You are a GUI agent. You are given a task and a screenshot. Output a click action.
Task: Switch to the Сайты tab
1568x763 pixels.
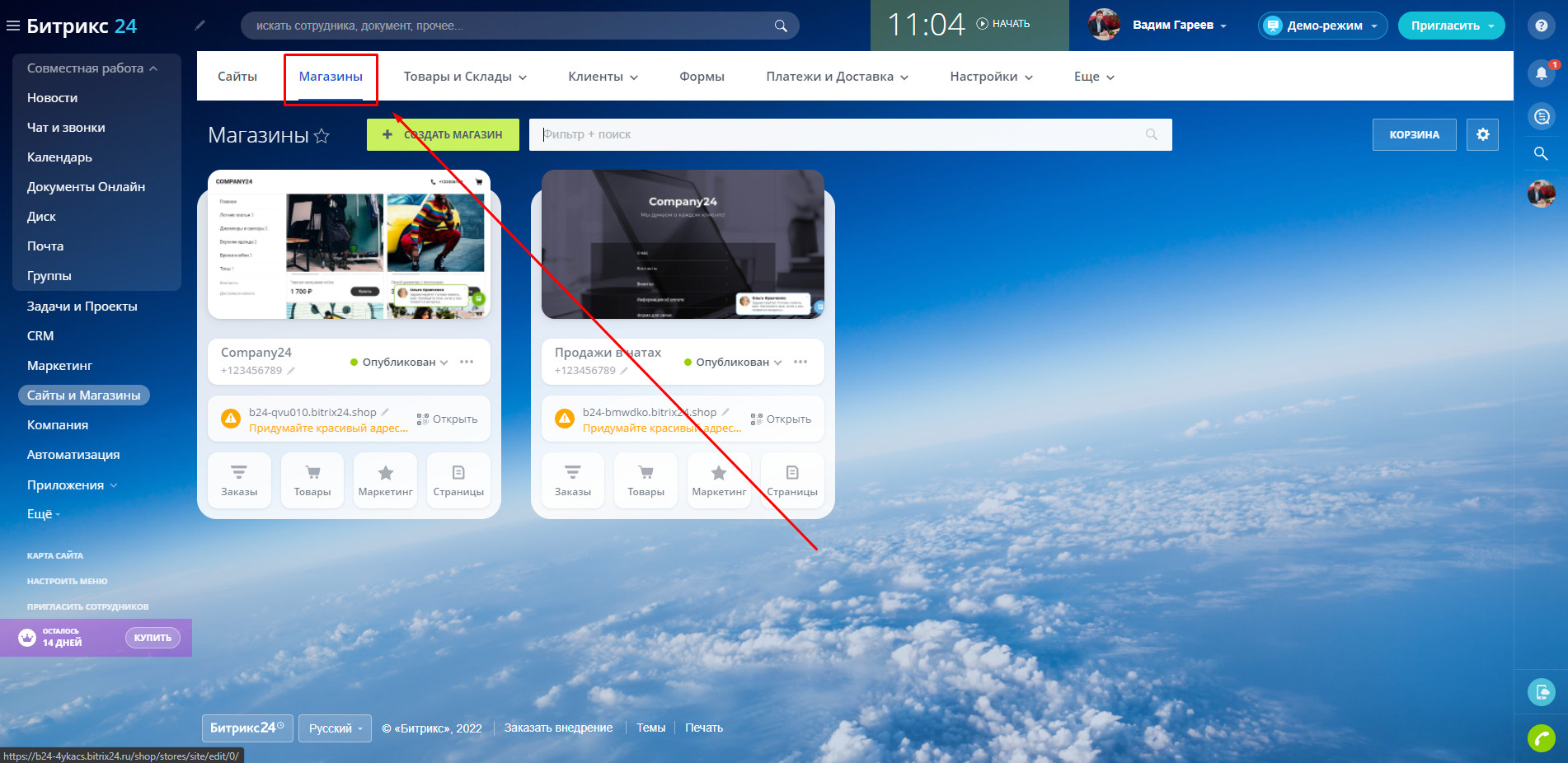237,77
